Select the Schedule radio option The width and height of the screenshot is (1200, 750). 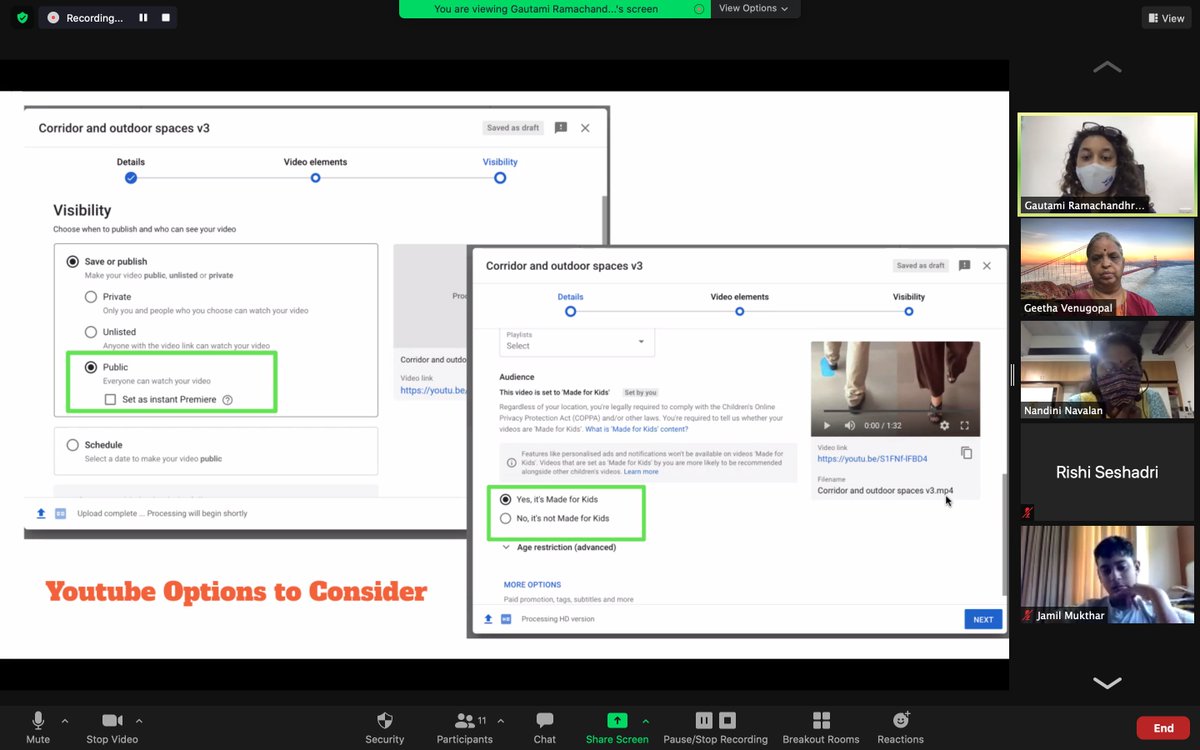(x=72, y=445)
